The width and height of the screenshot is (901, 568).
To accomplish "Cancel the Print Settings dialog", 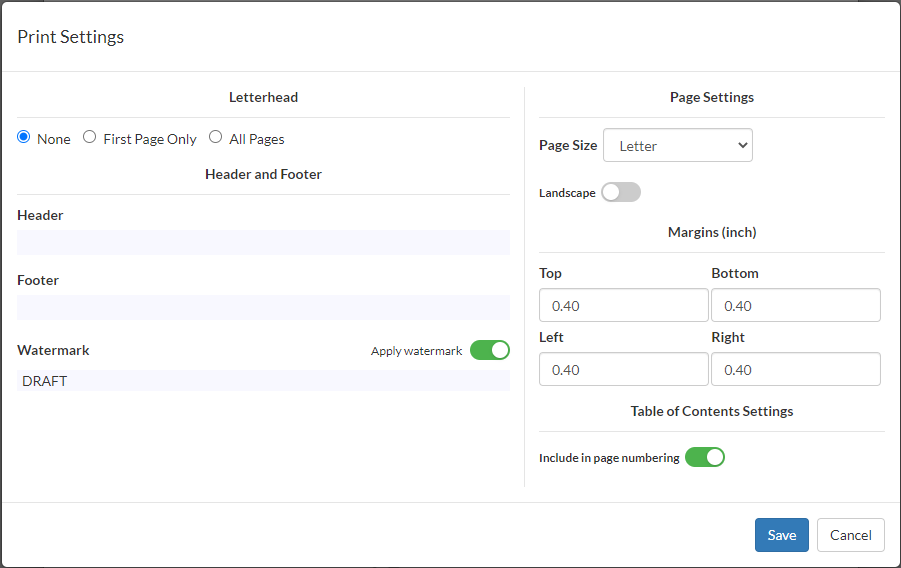I will tap(850, 535).
